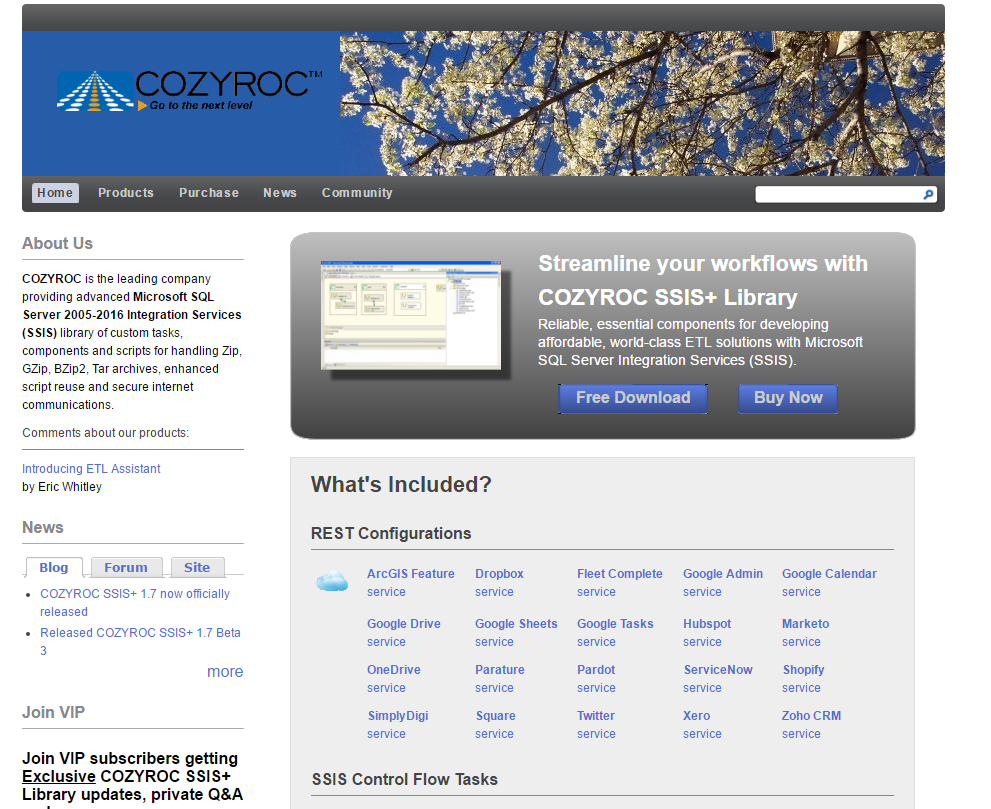
Task: Click the COZYROC logo
Action: tap(190, 91)
